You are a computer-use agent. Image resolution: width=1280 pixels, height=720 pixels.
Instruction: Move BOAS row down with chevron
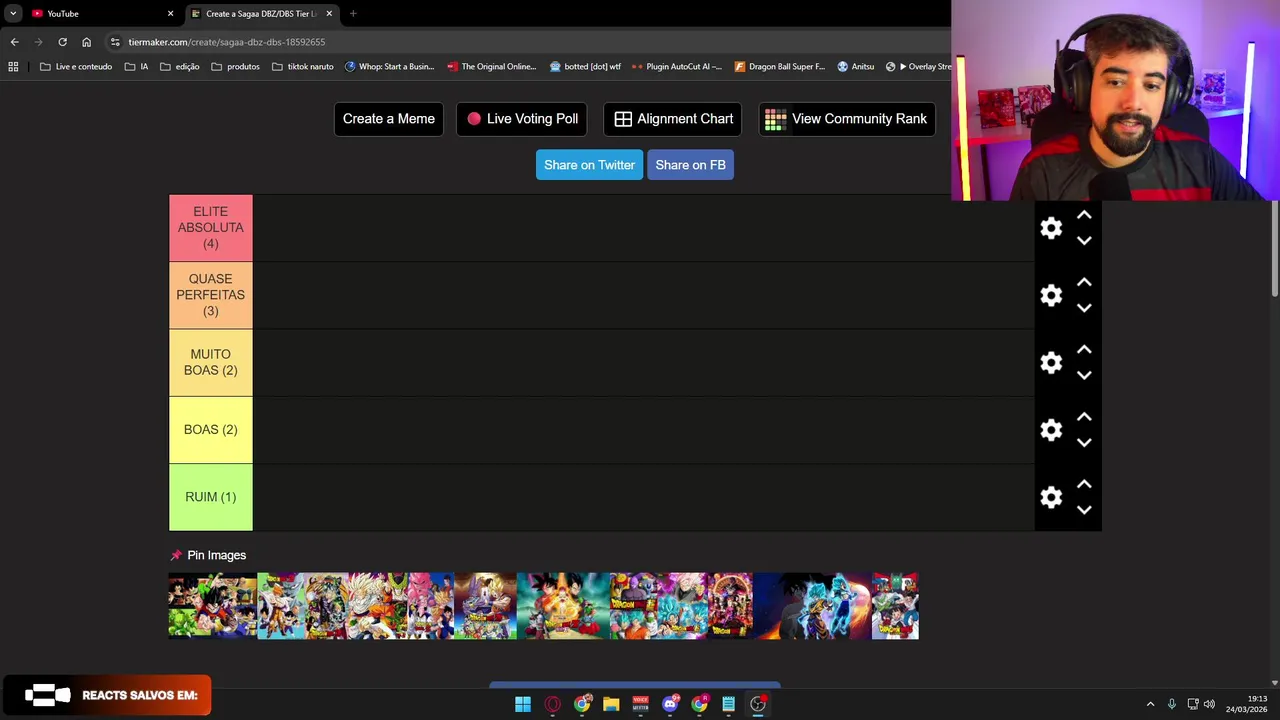1084,443
